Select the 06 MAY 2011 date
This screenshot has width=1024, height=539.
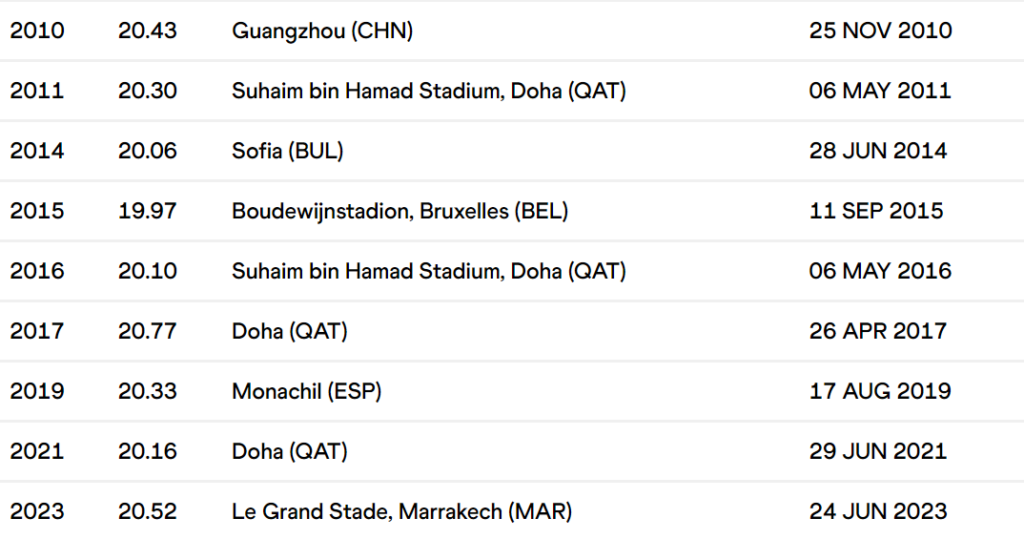point(880,91)
